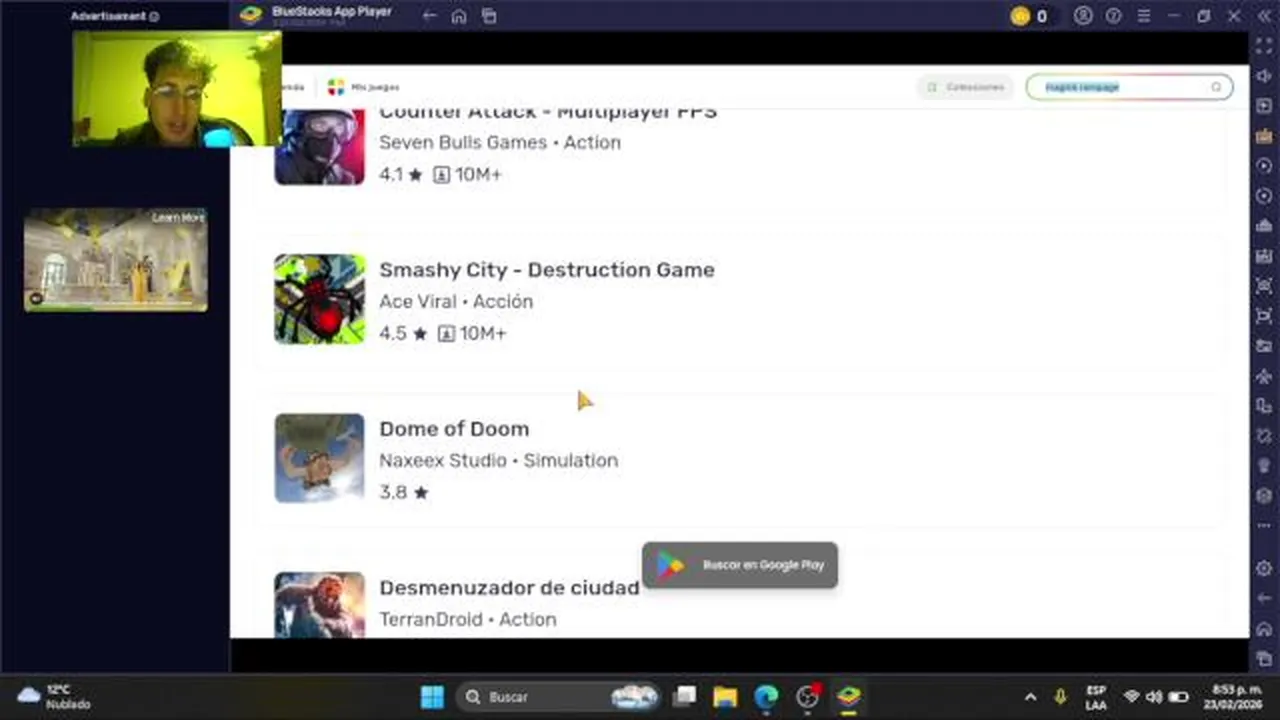Screen dimensions: 1280x720
Task: Click the BlueStacks icon on the taskbar
Action: tap(849, 696)
